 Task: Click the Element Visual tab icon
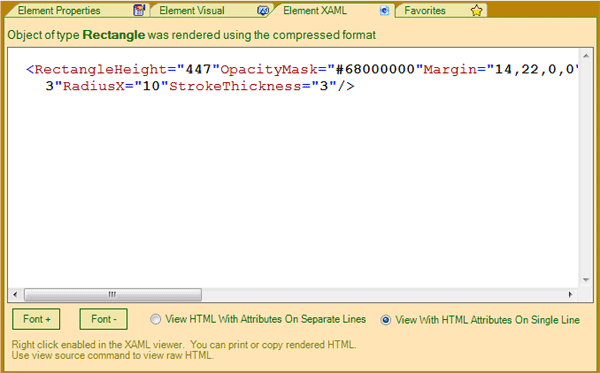[263, 11]
